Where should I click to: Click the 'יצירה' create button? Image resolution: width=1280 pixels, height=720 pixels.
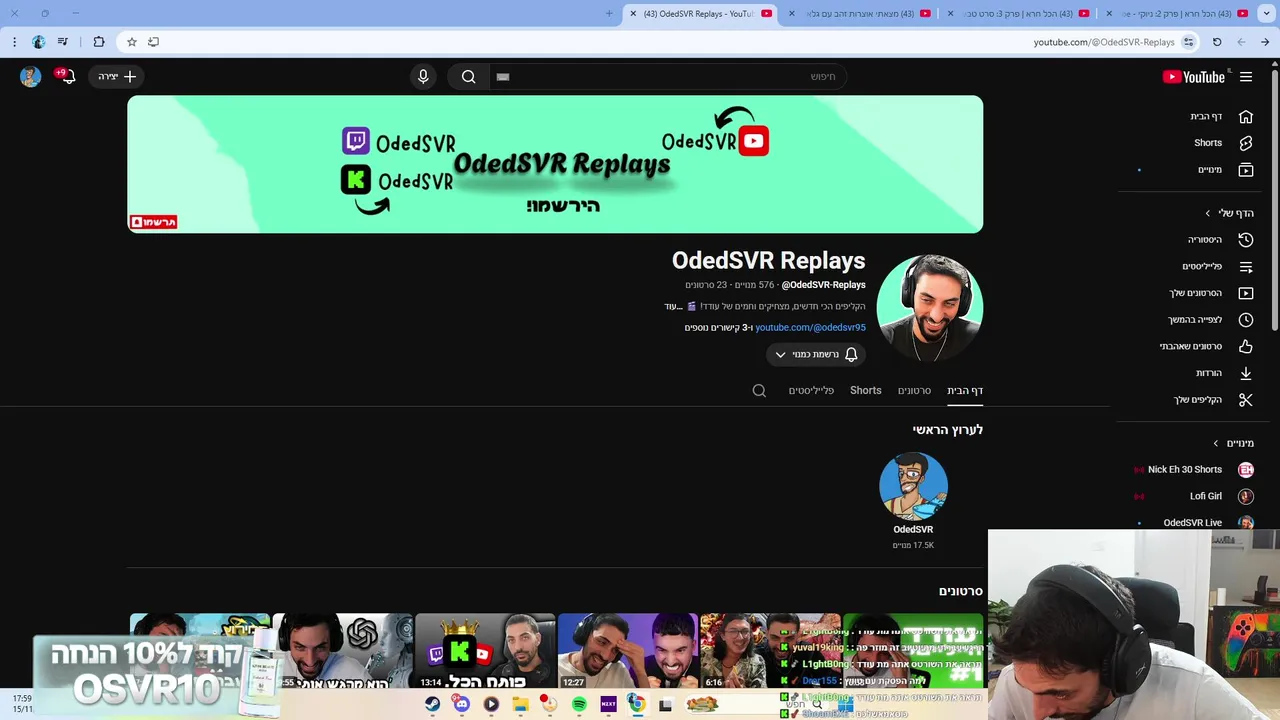tap(117, 77)
